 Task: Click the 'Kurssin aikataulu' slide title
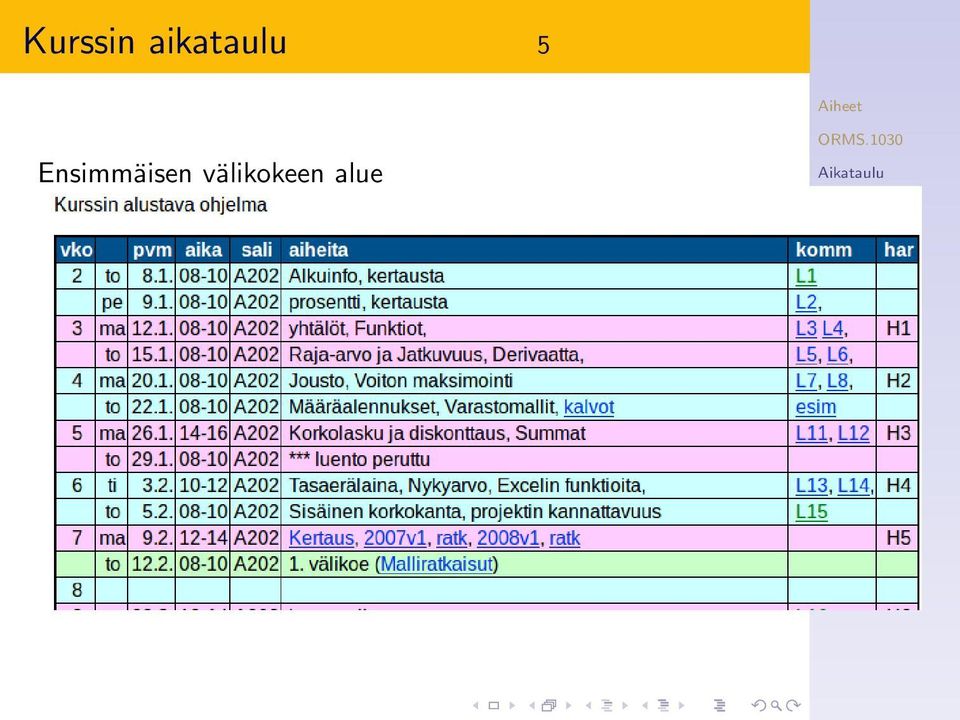click(x=155, y=42)
